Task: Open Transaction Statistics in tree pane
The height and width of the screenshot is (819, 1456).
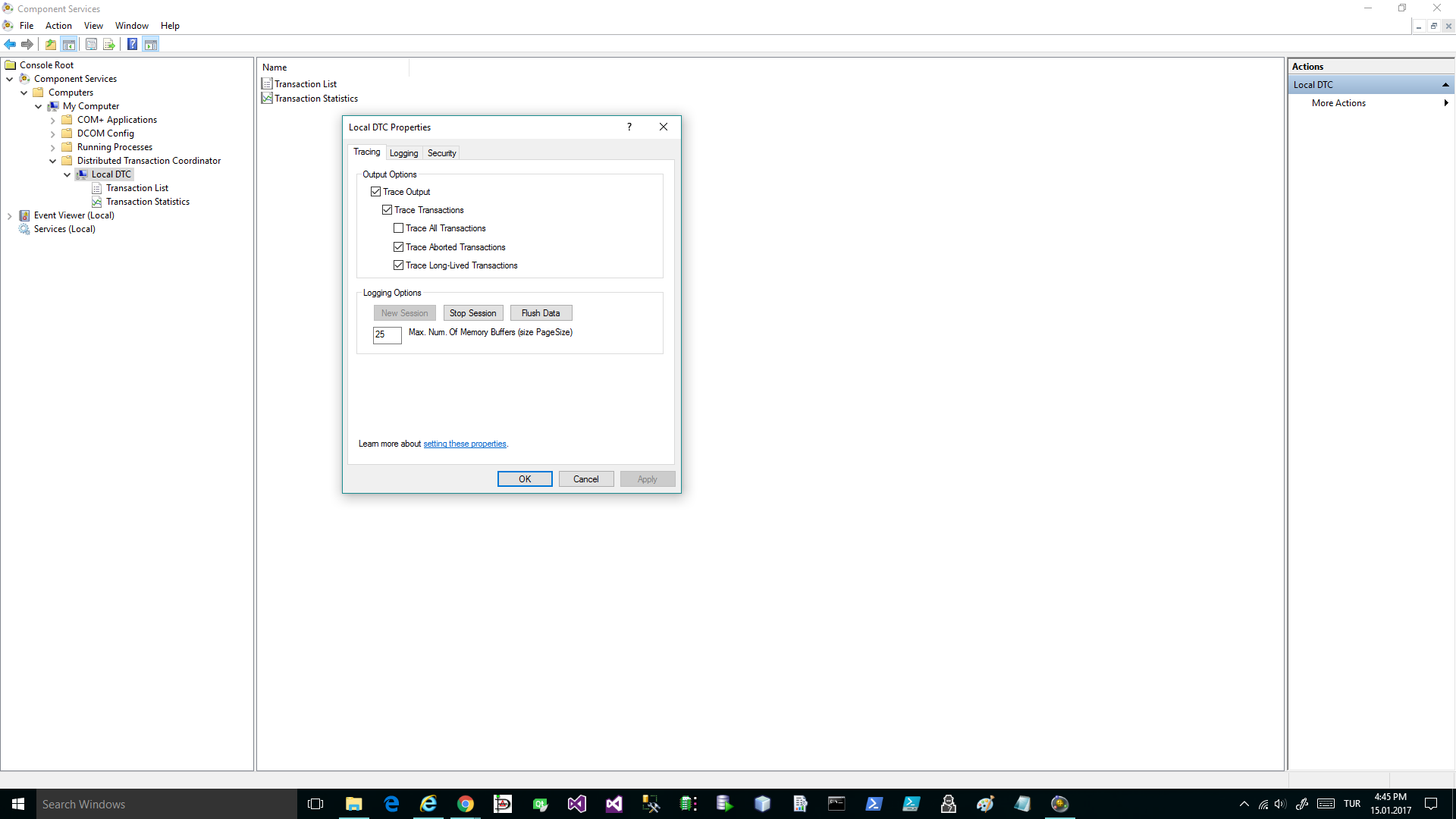Action: click(x=148, y=202)
